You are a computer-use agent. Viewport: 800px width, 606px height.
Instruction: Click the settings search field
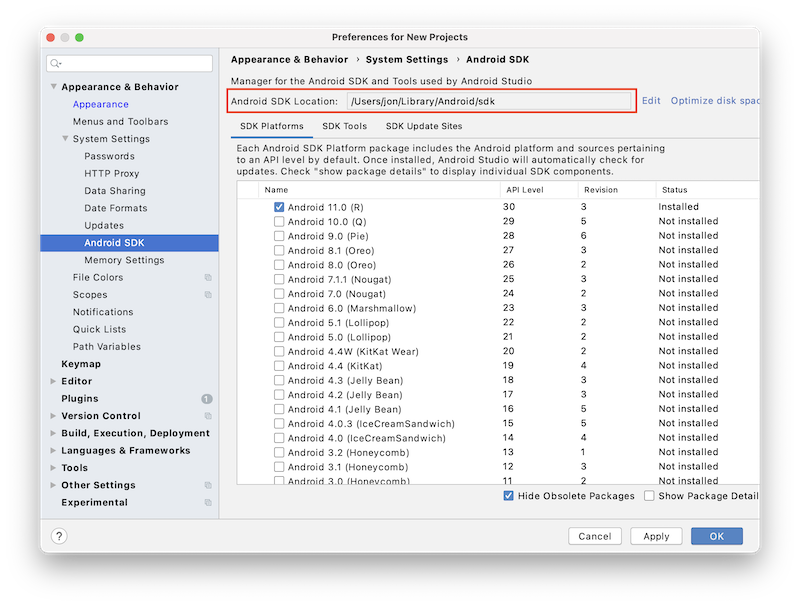[130, 63]
